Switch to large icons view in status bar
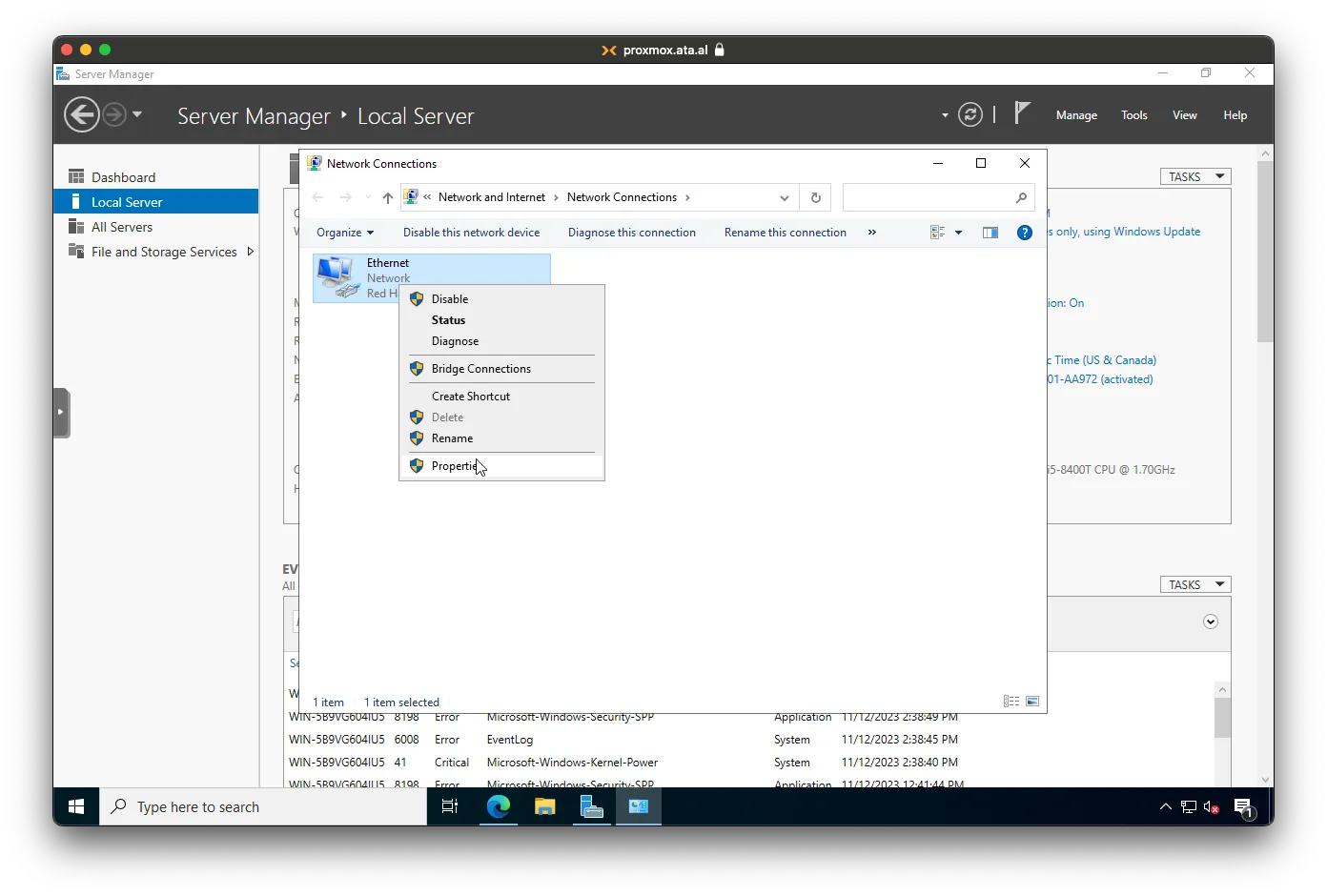 (1032, 702)
